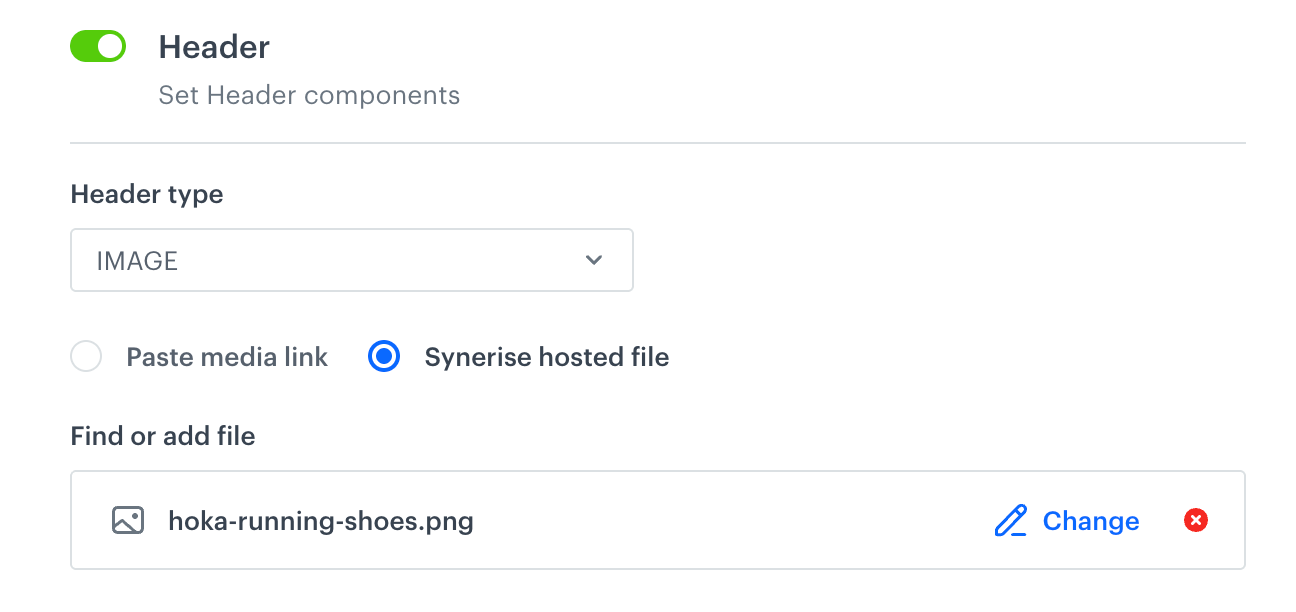
Task: Select the Synerise hosted file radio button
Action: click(384, 356)
